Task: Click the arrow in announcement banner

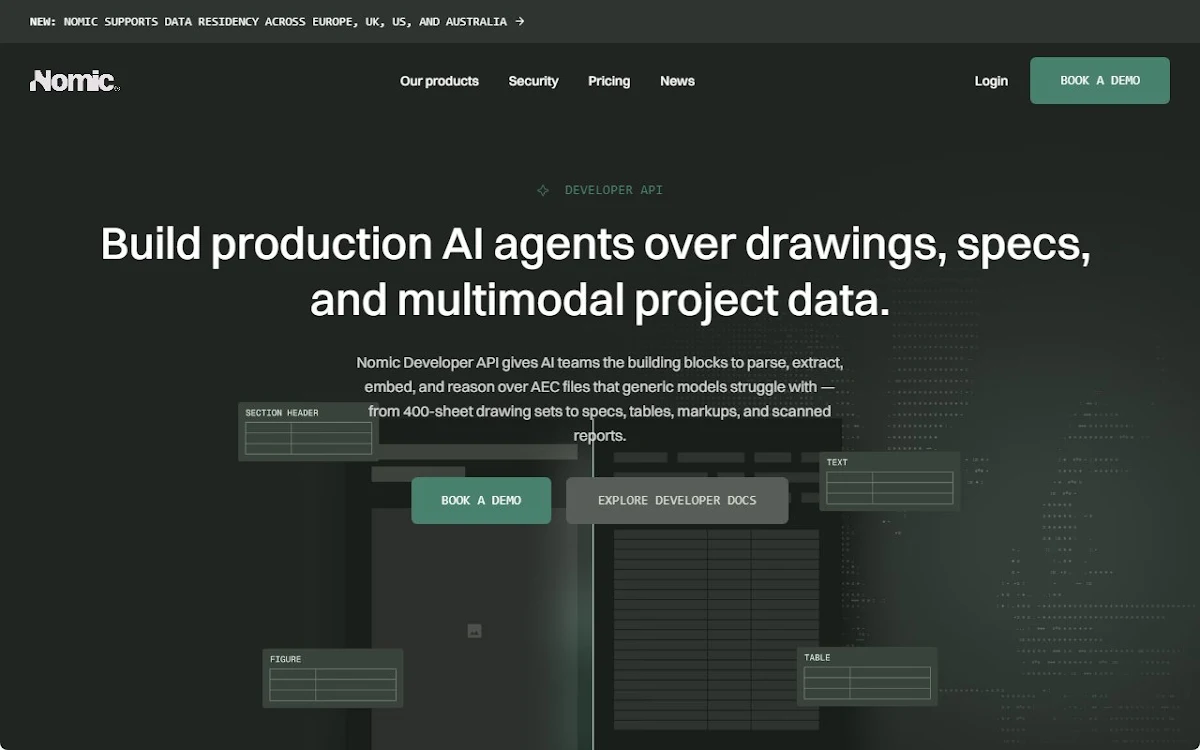Action: click(x=519, y=21)
